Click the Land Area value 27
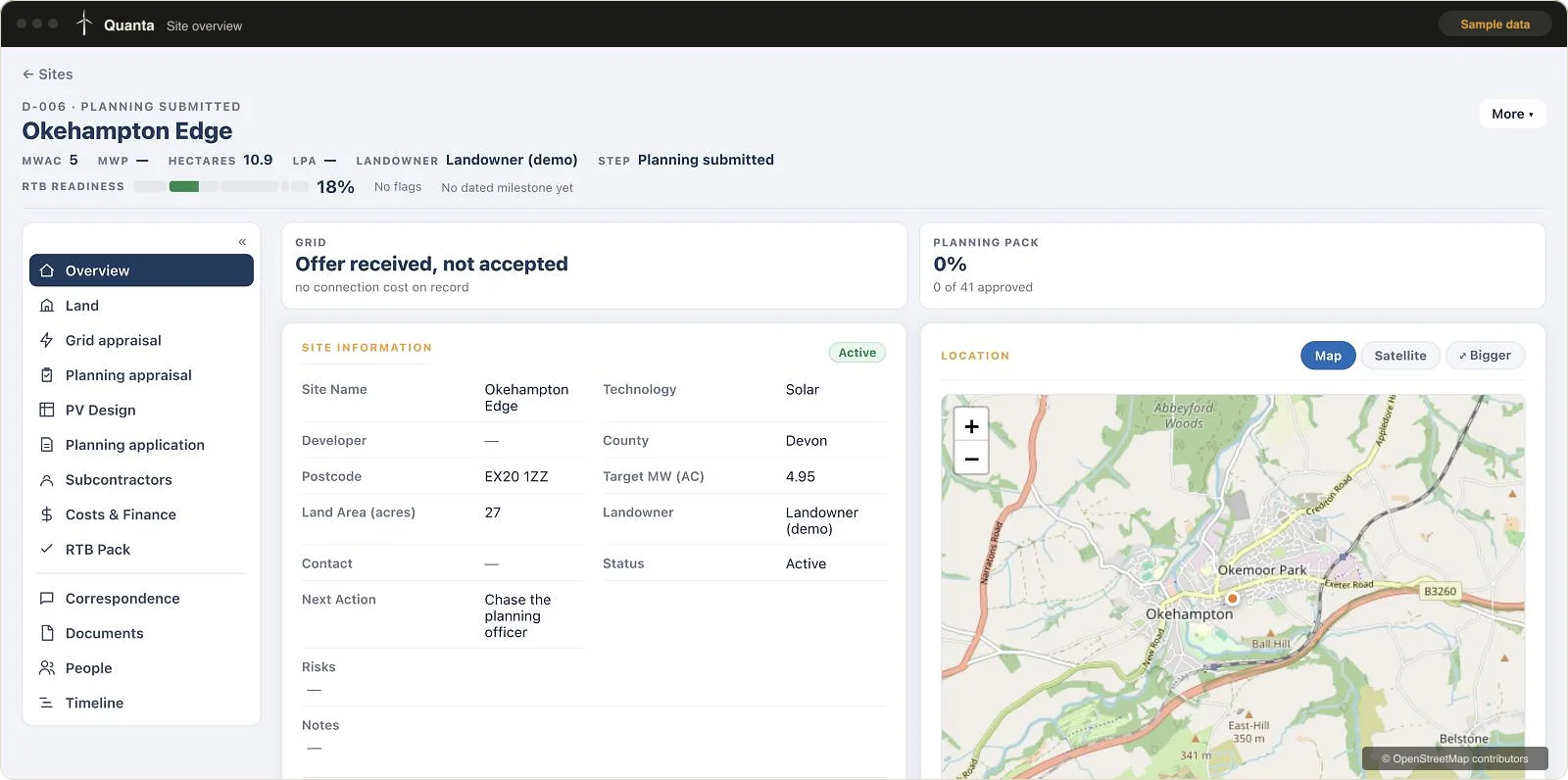 tap(493, 512)
